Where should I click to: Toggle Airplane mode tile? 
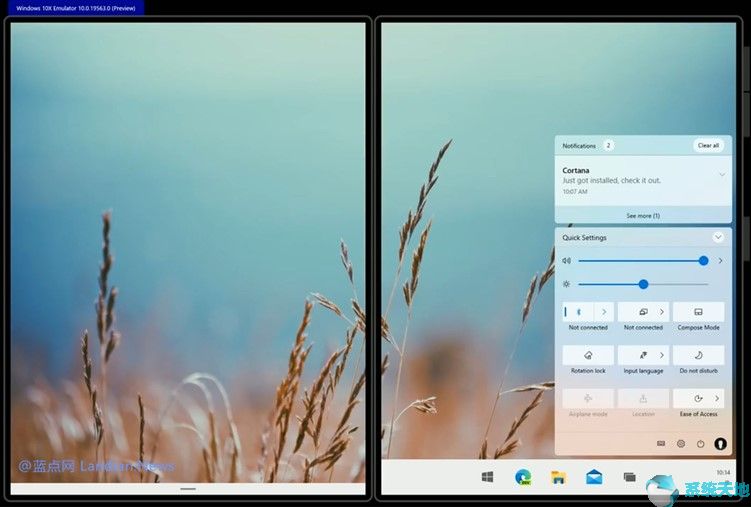pyautogui.click(x=588, y=398)
